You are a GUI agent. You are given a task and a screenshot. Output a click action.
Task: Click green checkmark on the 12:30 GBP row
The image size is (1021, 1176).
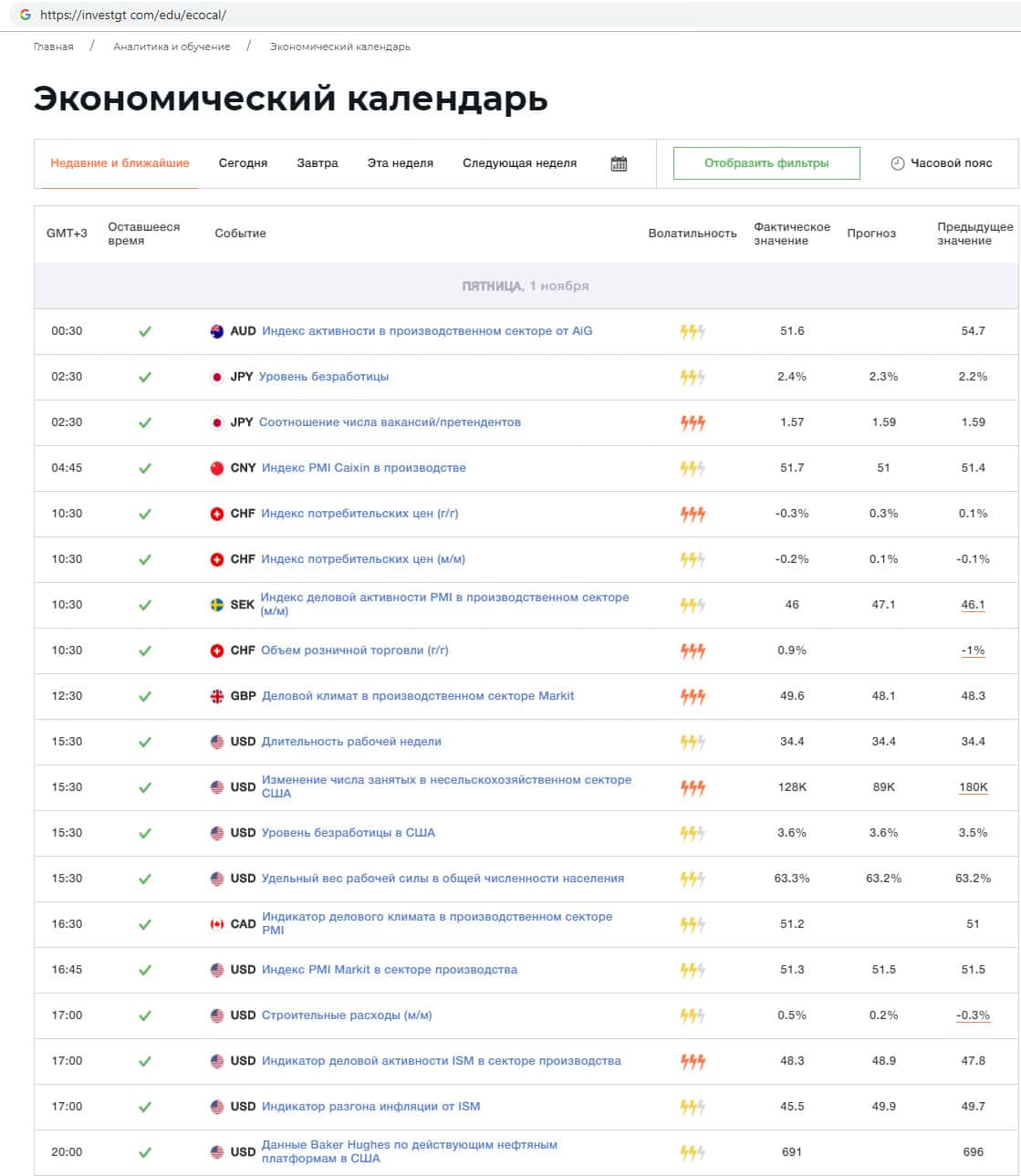pos(144,696)
